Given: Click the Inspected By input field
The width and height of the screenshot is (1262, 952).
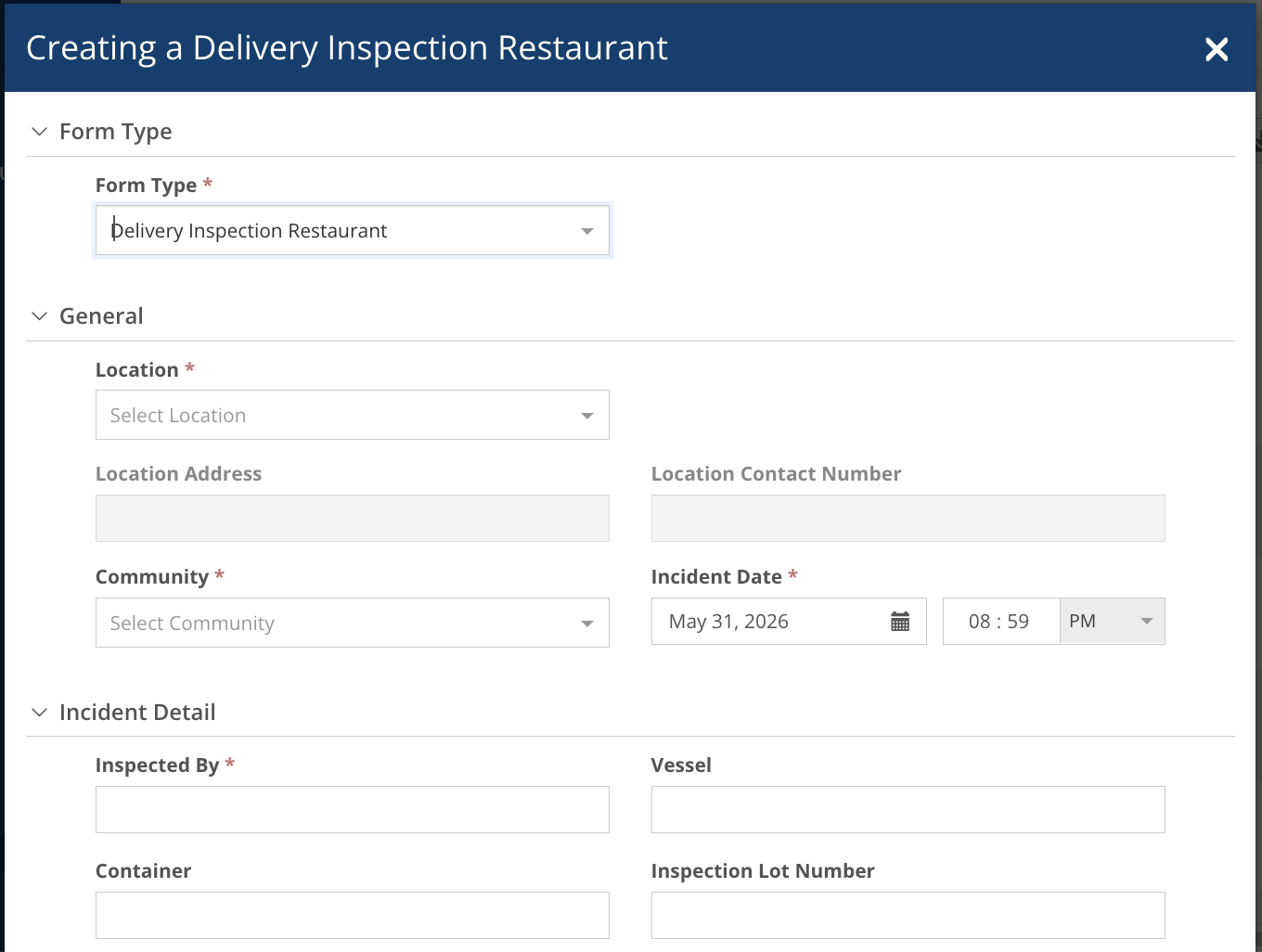Looking at the screenshot, I should (x=353, y=810).
